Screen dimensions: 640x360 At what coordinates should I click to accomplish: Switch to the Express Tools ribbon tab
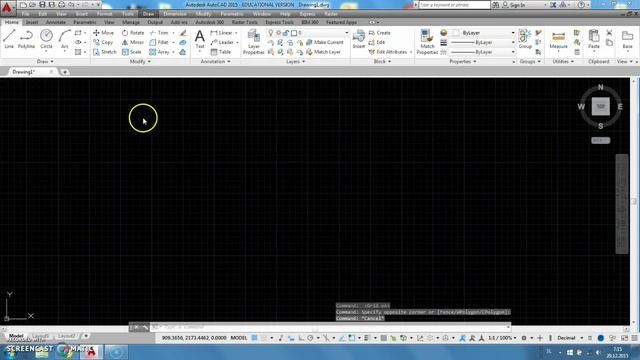coord(280,22)
